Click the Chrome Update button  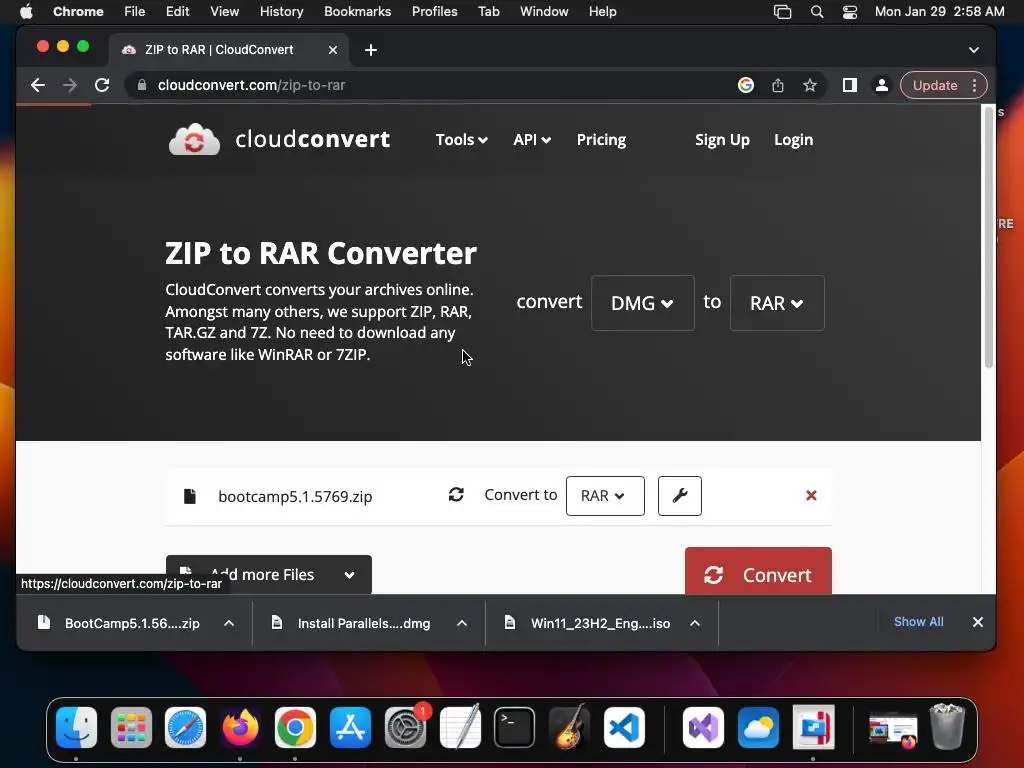point(935,86)
